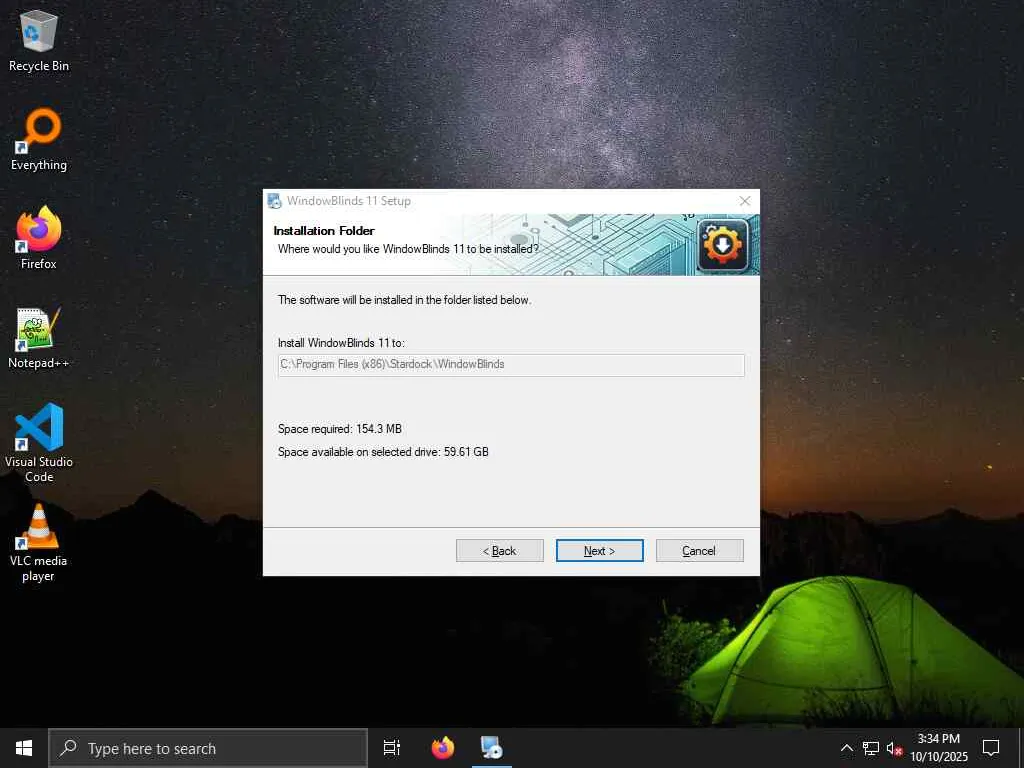Viewport: 1024px width, 768px height.
Task: Open the Windows Start menu
Action: pyautogui.click(x=24, y=748)
